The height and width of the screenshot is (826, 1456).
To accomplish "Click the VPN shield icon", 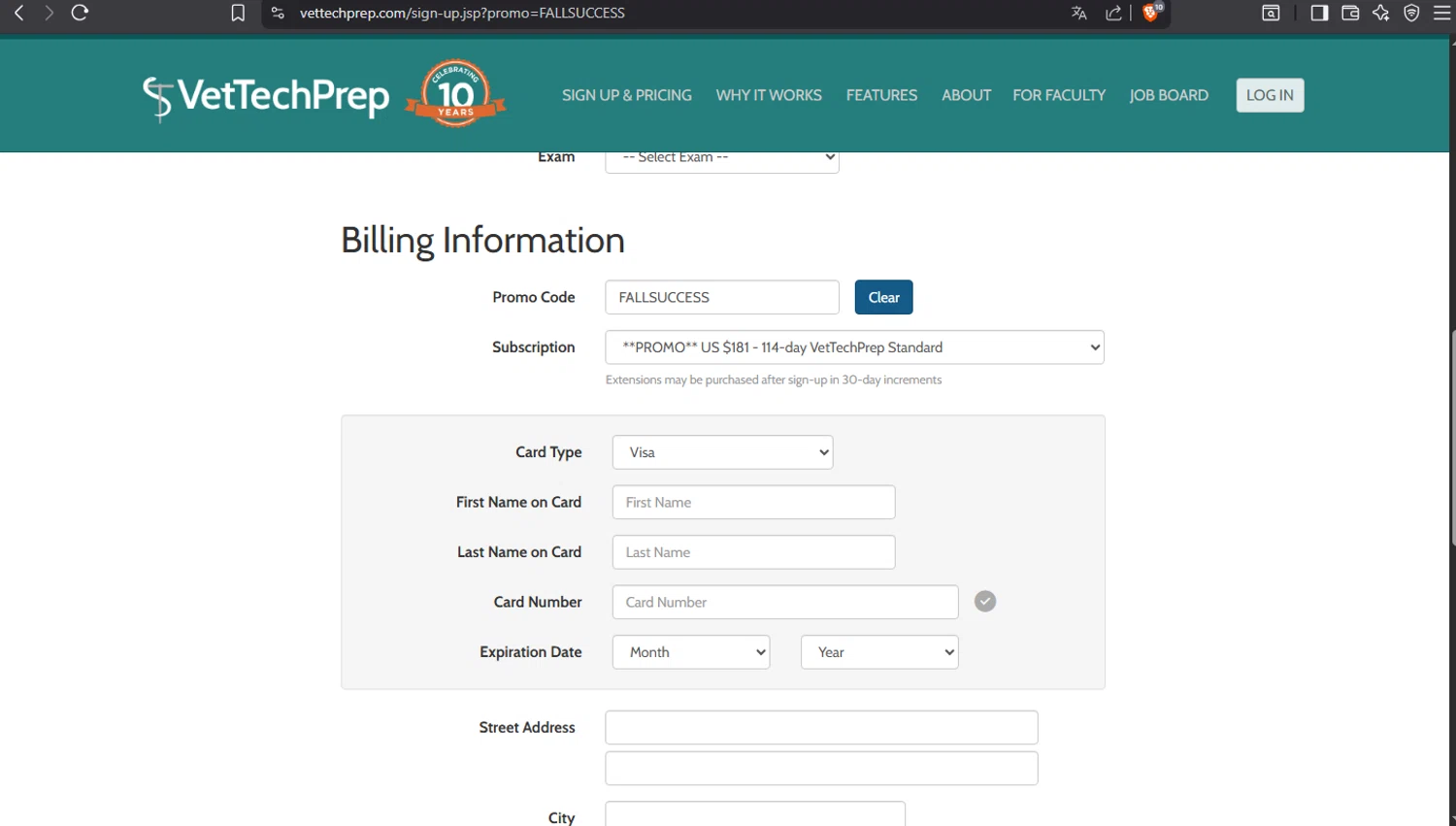I will [x=1412, y=13].
